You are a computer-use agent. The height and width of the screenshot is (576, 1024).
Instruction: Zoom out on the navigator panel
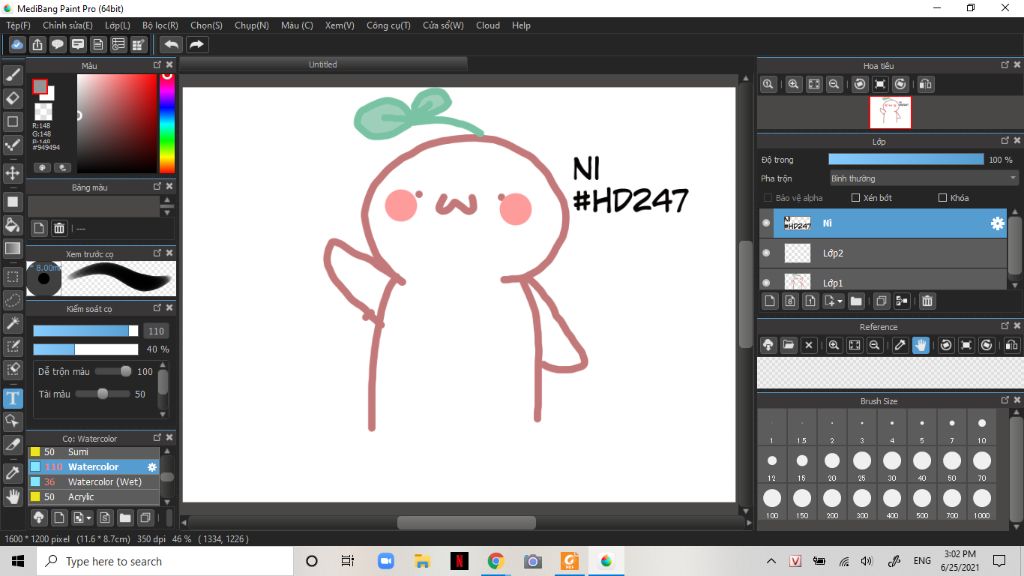click(834, 84)
